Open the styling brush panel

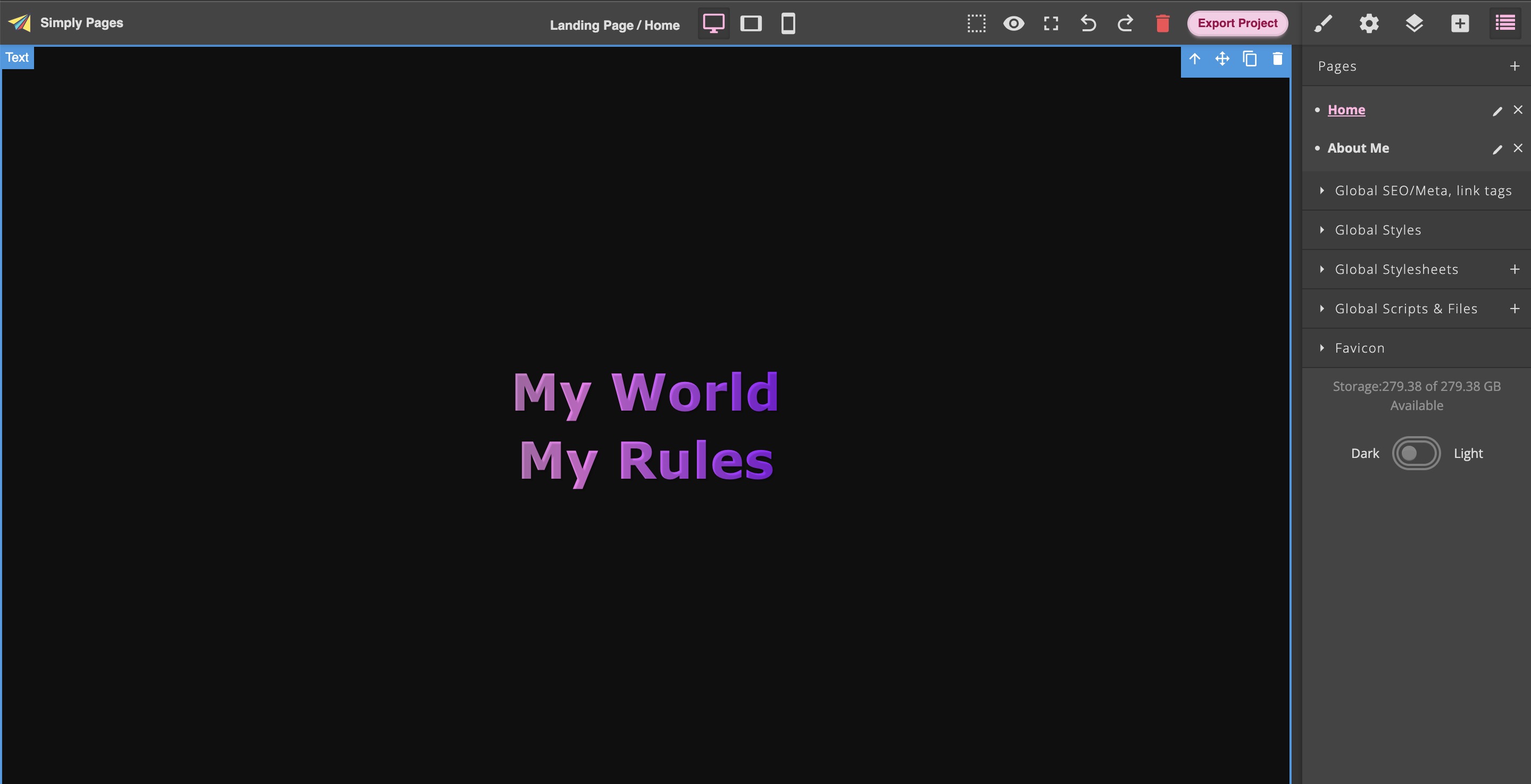point(1323,24)
